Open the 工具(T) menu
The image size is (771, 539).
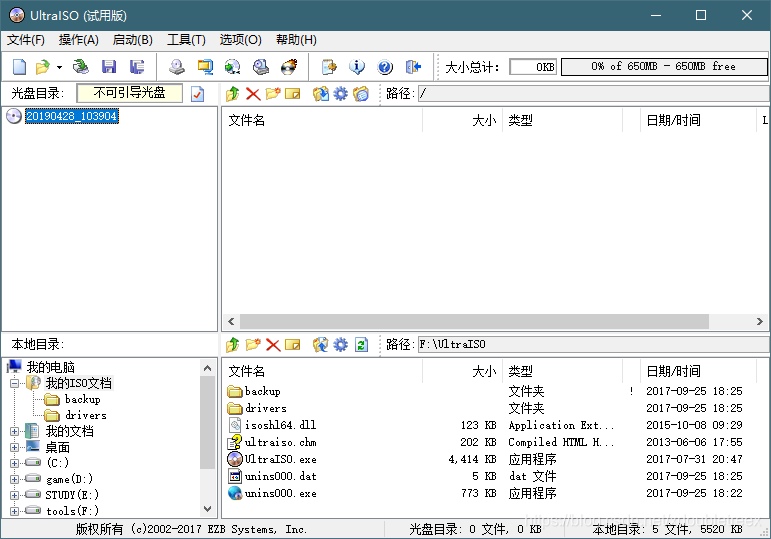coord(186,40)
